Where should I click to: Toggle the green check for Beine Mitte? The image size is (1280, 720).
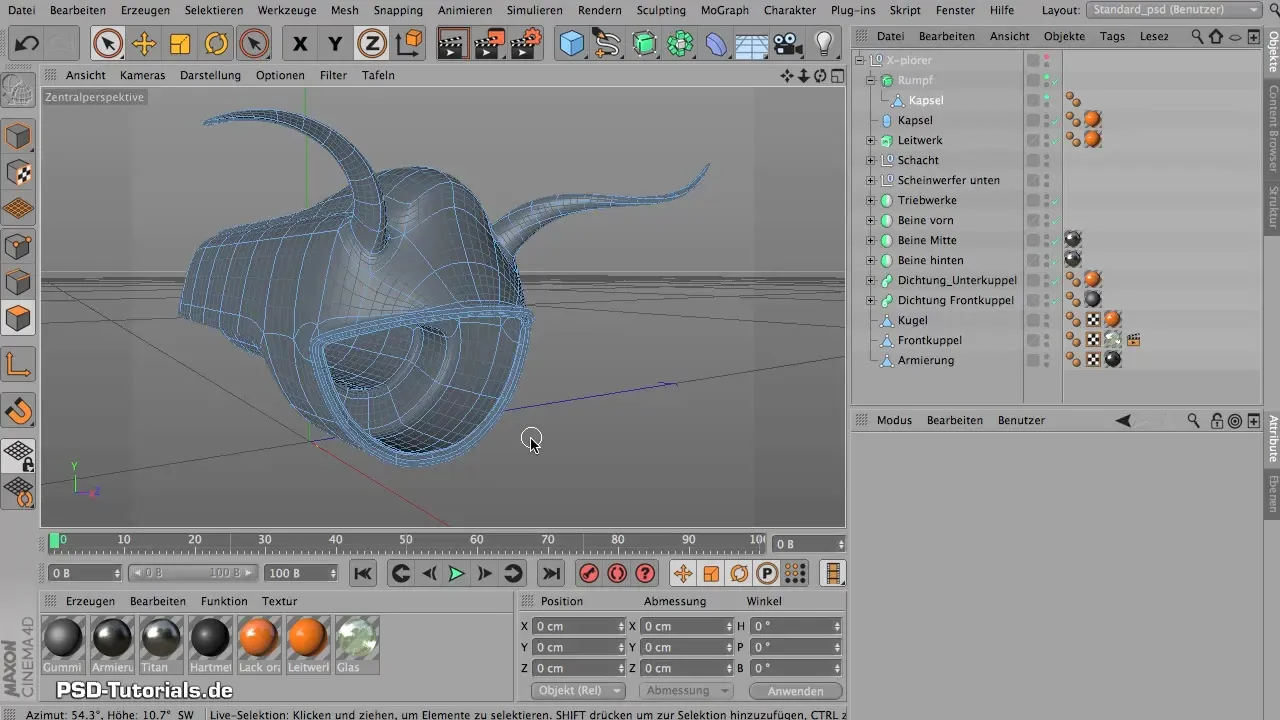tap(1055, 241)
